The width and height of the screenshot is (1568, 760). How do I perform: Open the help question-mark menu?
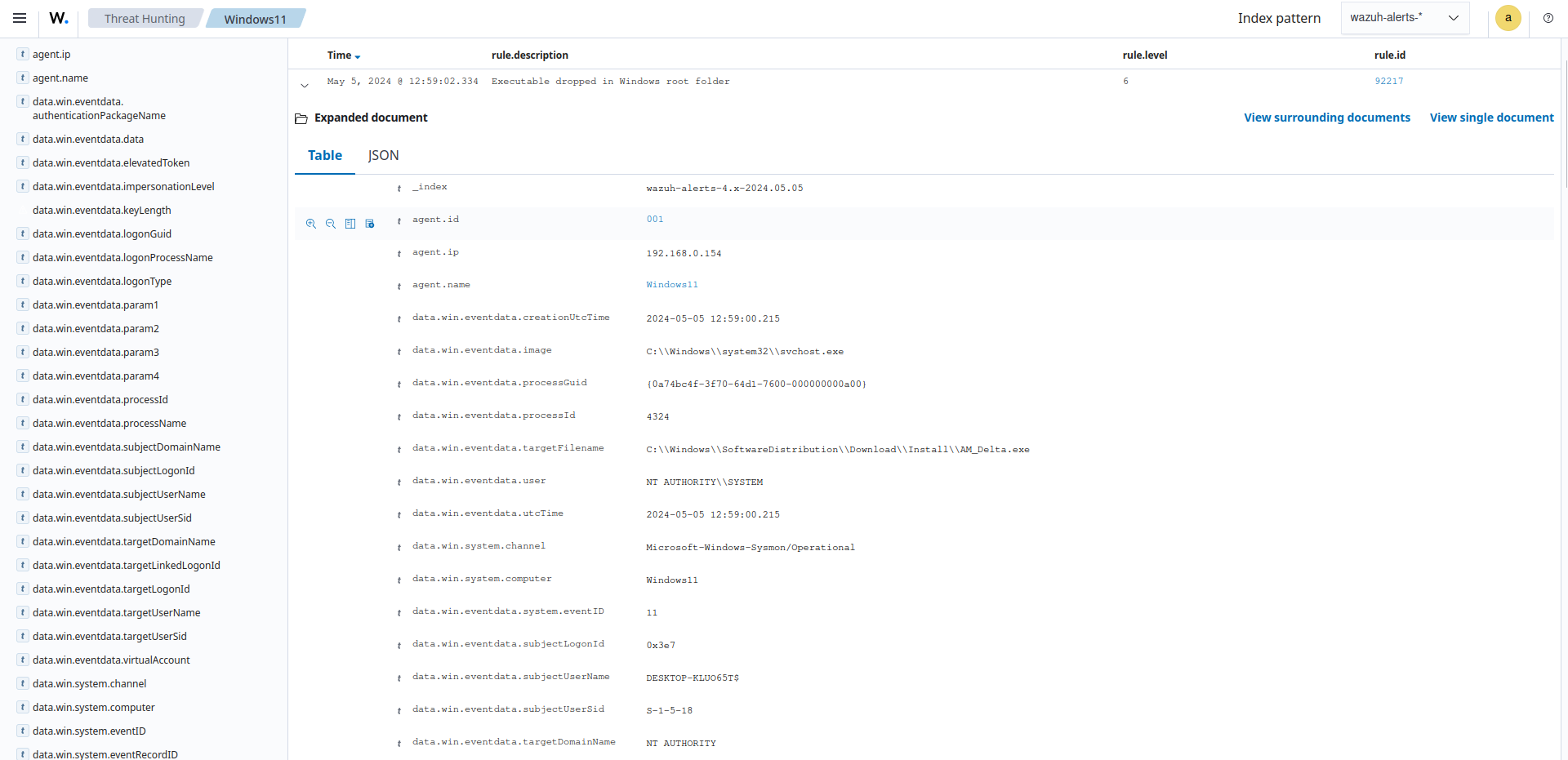(1548, 17)
